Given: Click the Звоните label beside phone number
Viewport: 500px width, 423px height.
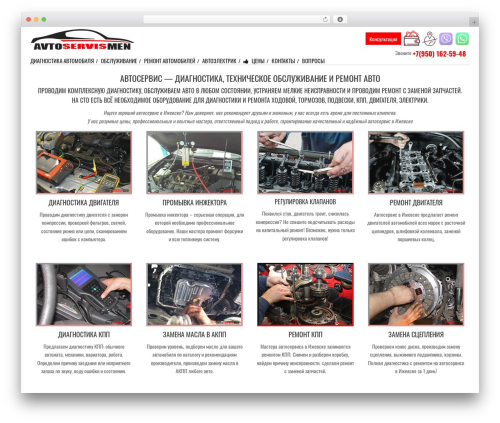Looking at the screenshot, I should 403,53.
